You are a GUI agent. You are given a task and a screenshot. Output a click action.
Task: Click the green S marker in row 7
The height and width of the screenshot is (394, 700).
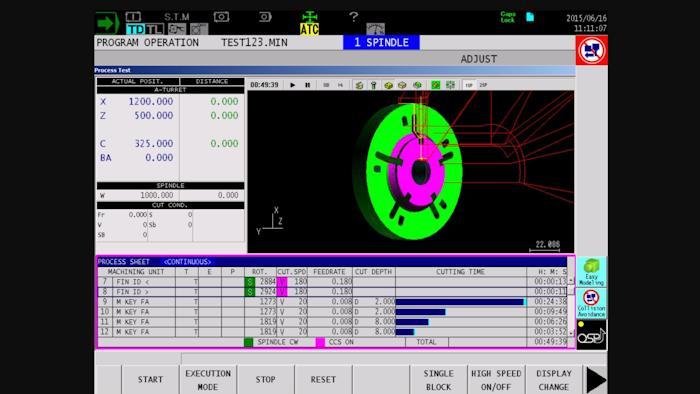[250, 282]
